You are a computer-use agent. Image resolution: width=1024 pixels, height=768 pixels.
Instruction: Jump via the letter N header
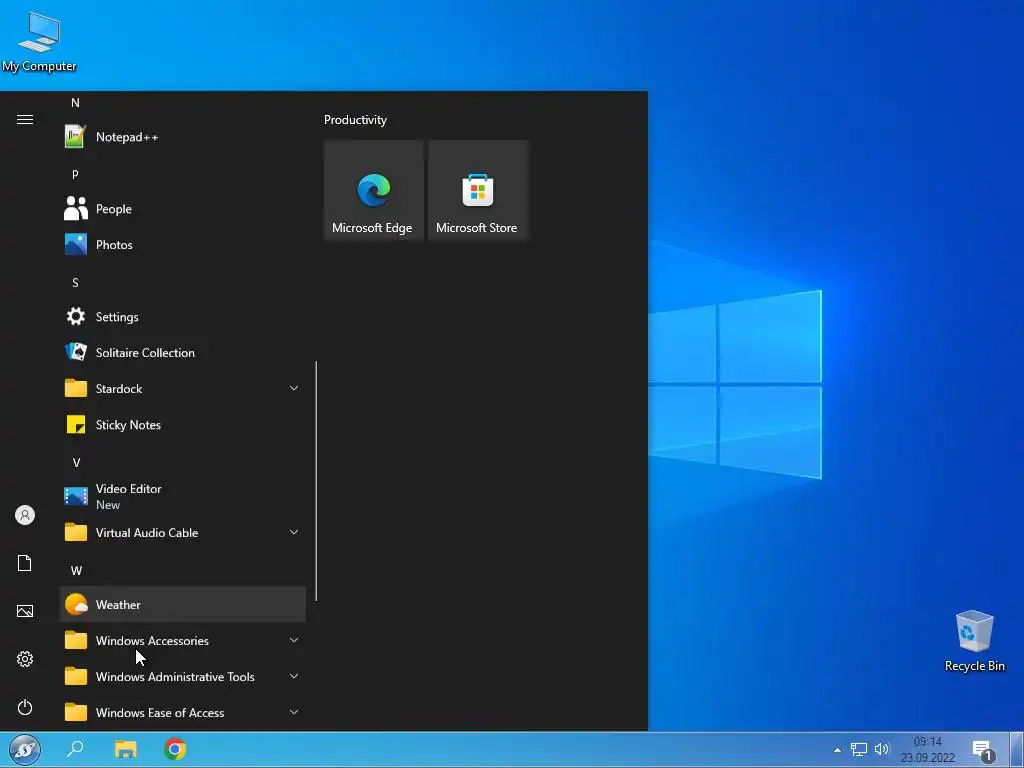pos(75,103)
